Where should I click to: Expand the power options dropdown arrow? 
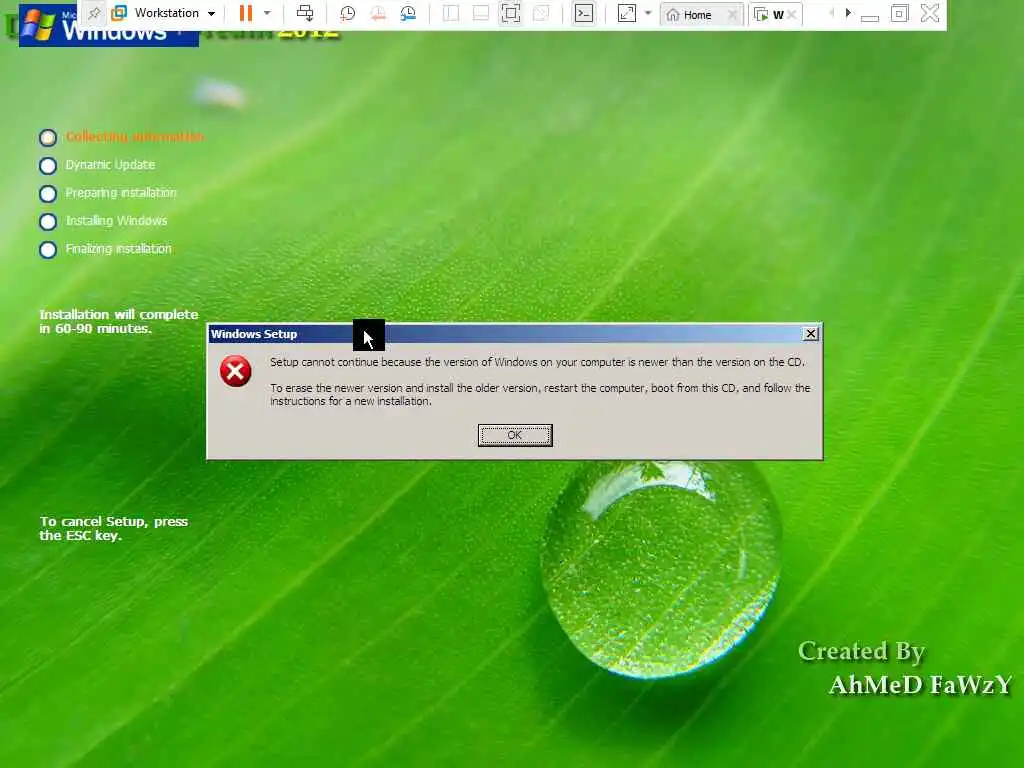tap(267, 13)
